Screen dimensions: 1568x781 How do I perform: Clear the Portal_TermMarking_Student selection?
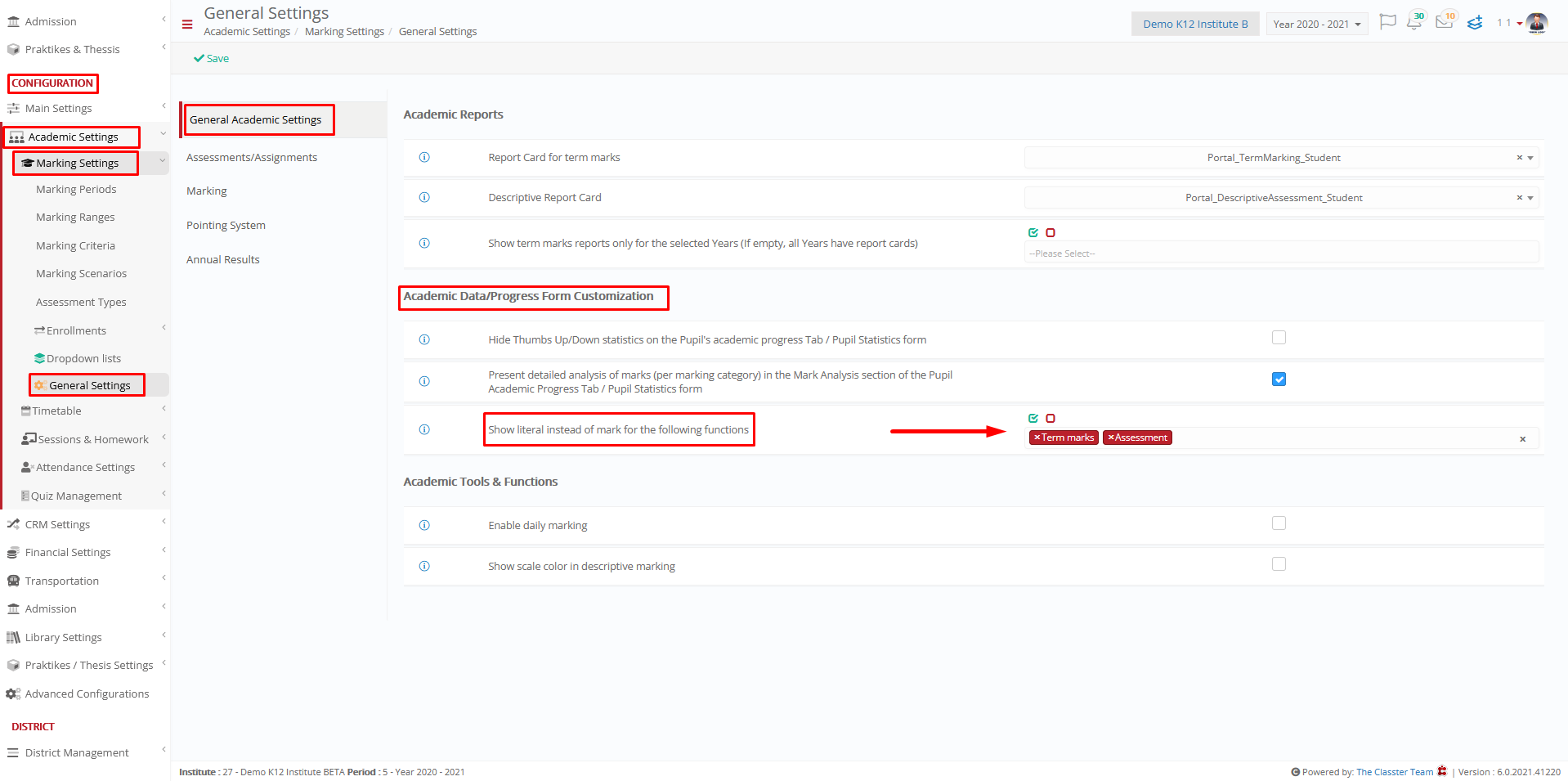point(1520,158)
